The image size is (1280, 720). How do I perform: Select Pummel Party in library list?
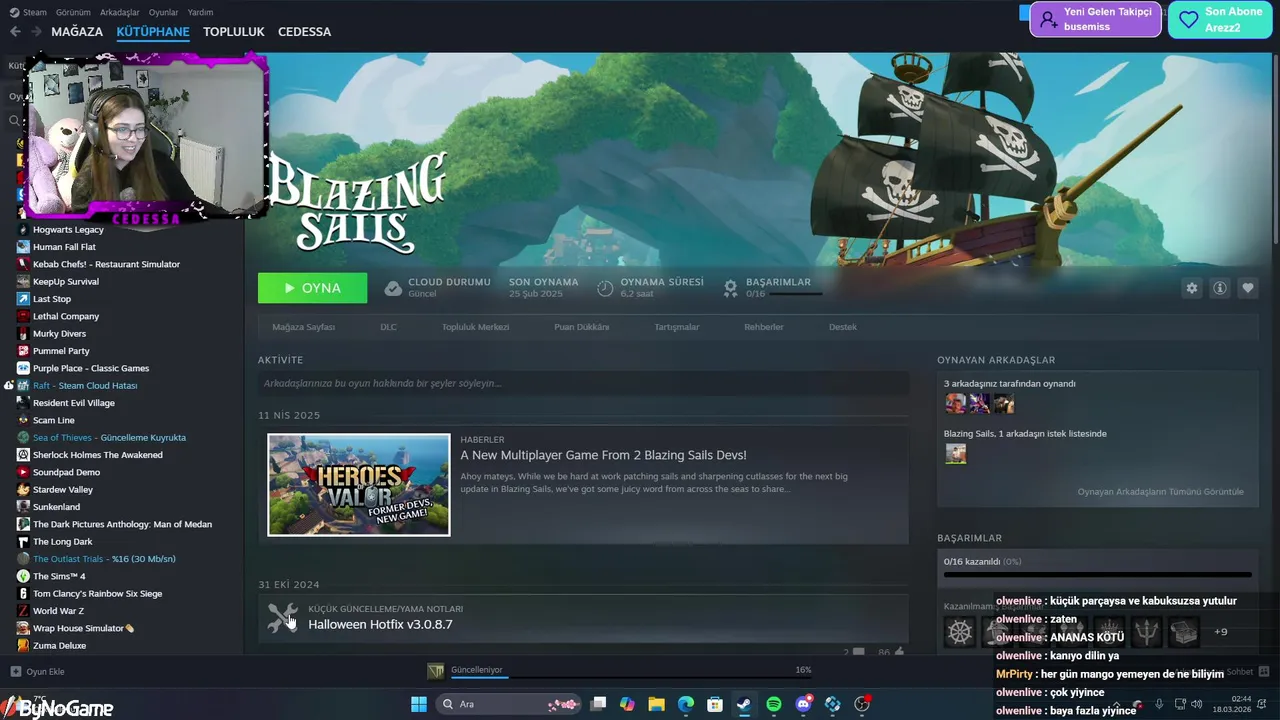coord(61,351)
